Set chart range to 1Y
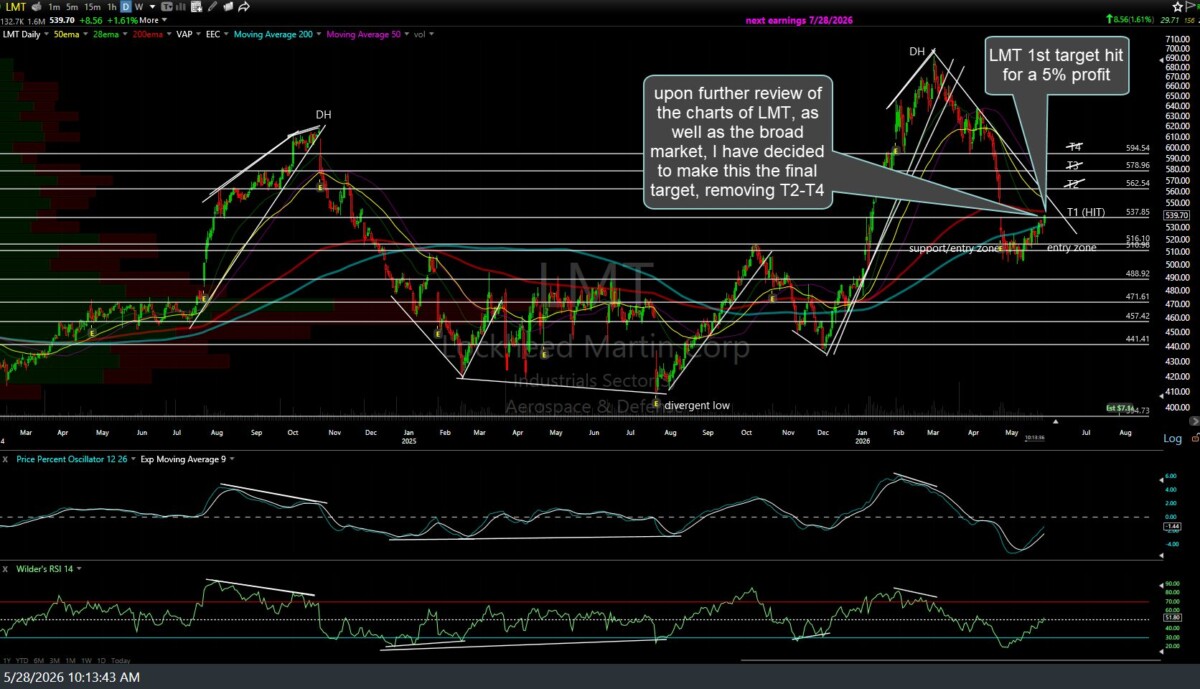The height and width of the screenshot is (689, 1200). tap(8, 661)
